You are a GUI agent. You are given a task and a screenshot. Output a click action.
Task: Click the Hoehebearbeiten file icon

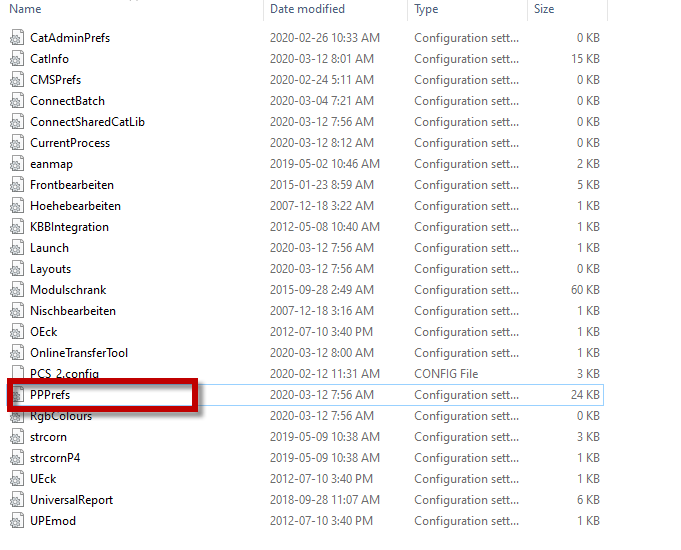pos(17,206)
